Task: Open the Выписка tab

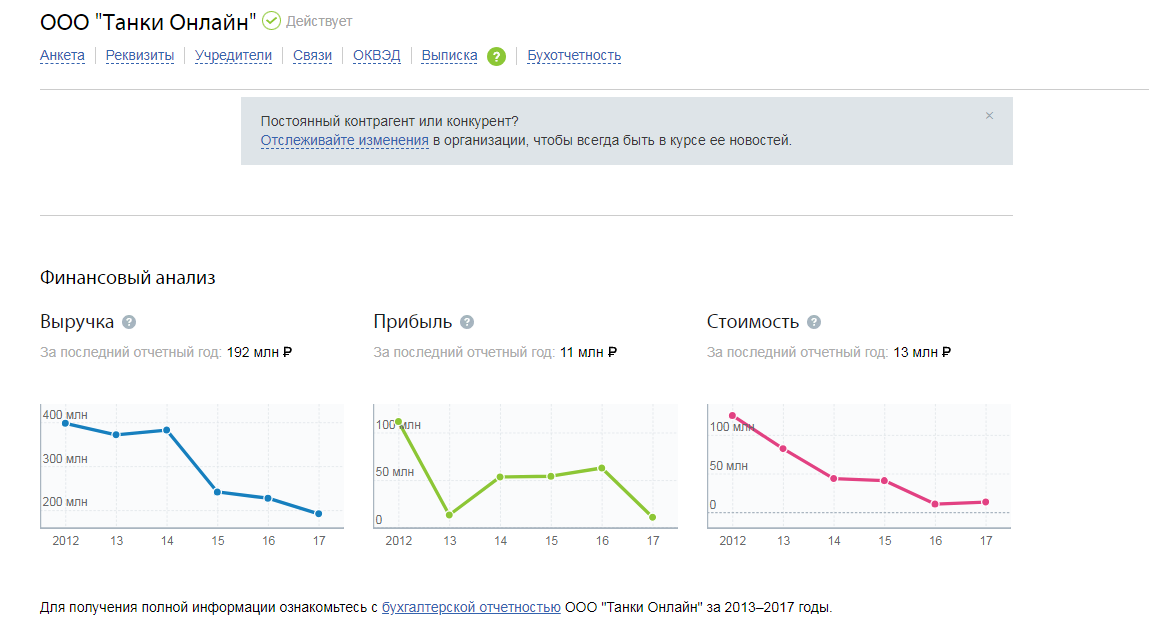Action: coord(449,56)
